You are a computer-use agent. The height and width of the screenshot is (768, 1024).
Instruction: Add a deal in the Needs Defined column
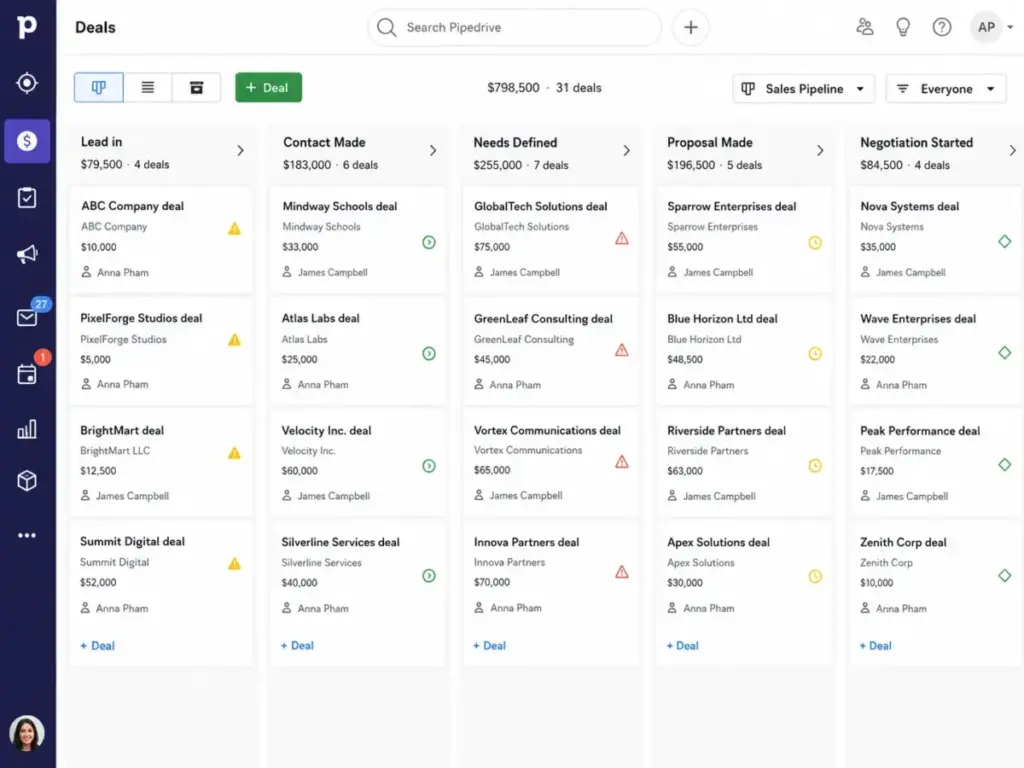[490, 646]
